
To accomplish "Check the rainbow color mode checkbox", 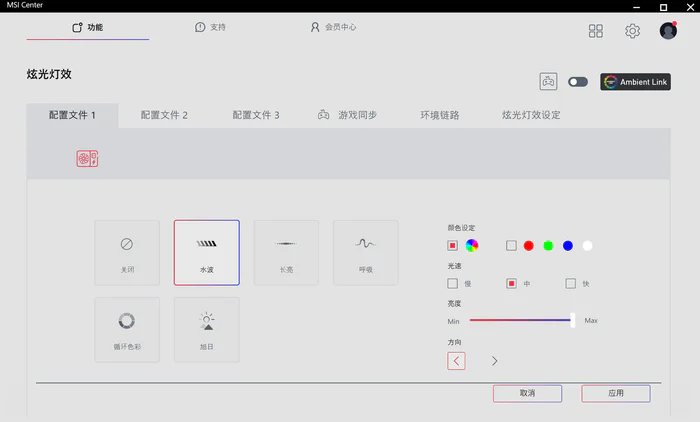I will click(x=452, y=246).
